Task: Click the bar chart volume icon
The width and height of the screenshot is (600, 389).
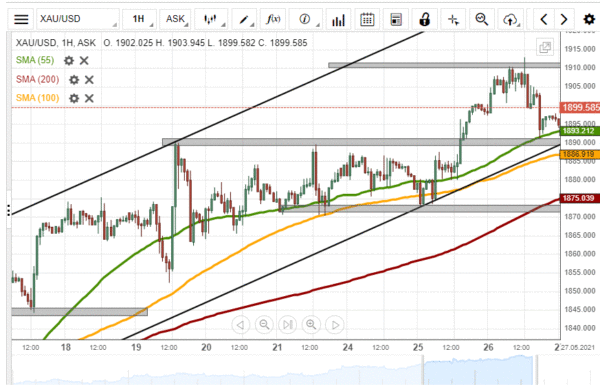Action: pyautogui.click(x=338, y=20)
